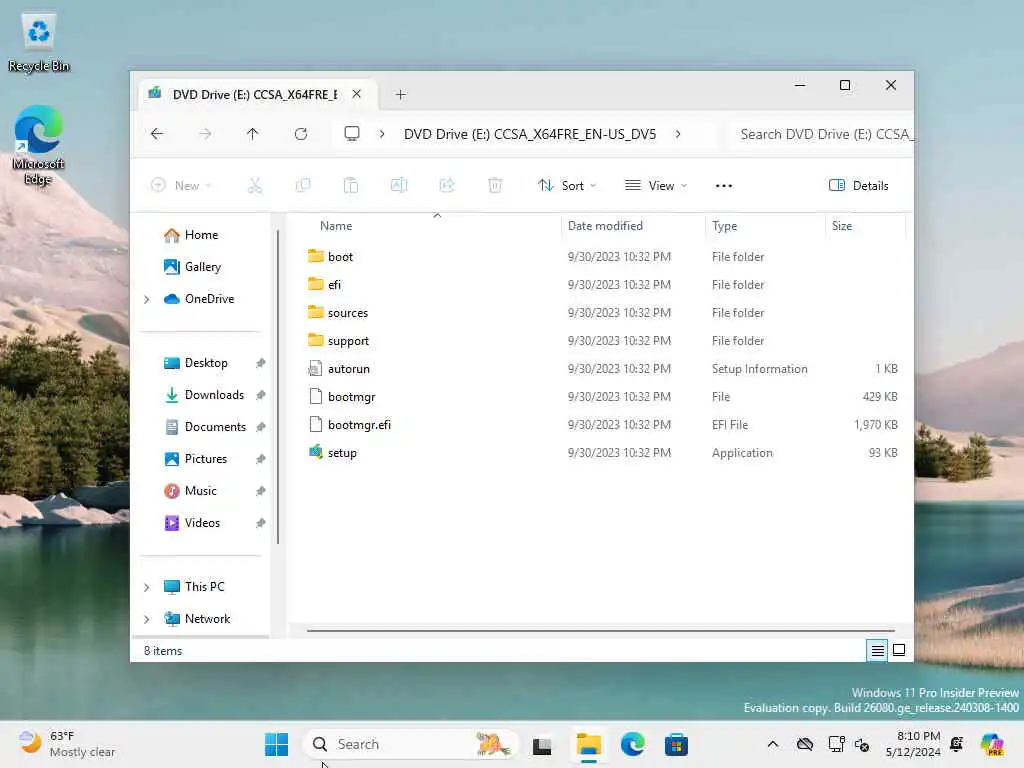
Task: Click File Explorer icon in taskbar
Action: [x=588, y=744]
